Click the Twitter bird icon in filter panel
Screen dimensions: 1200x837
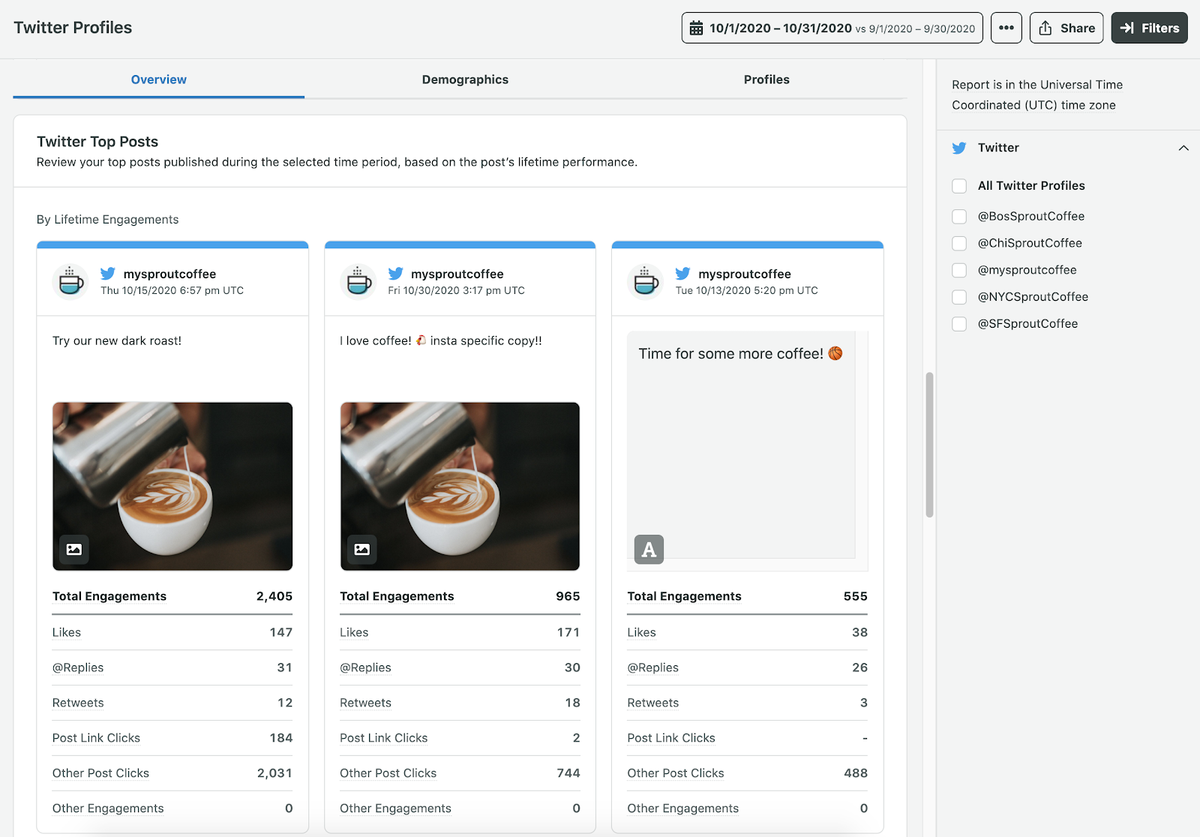tap(960, 148)
